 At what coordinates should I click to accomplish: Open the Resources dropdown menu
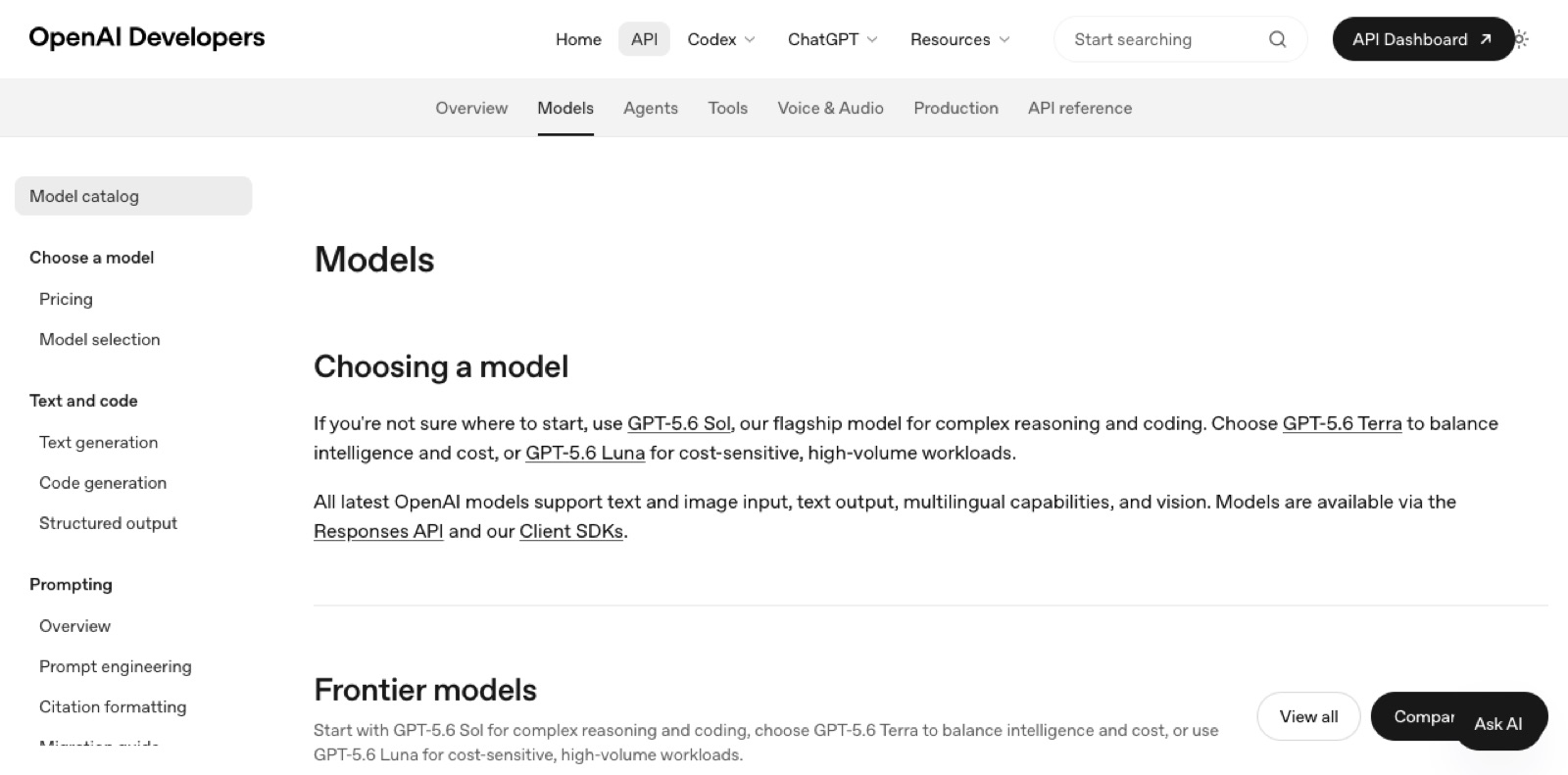tap(959, 39)
